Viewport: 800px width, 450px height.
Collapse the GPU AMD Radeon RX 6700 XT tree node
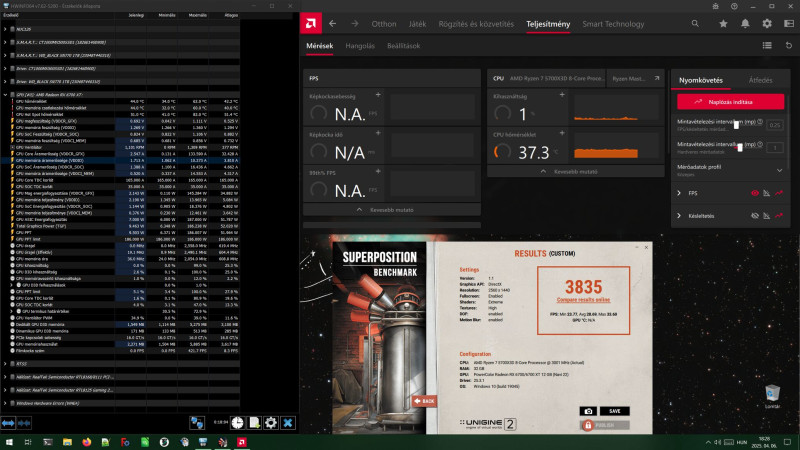(5, 94)
